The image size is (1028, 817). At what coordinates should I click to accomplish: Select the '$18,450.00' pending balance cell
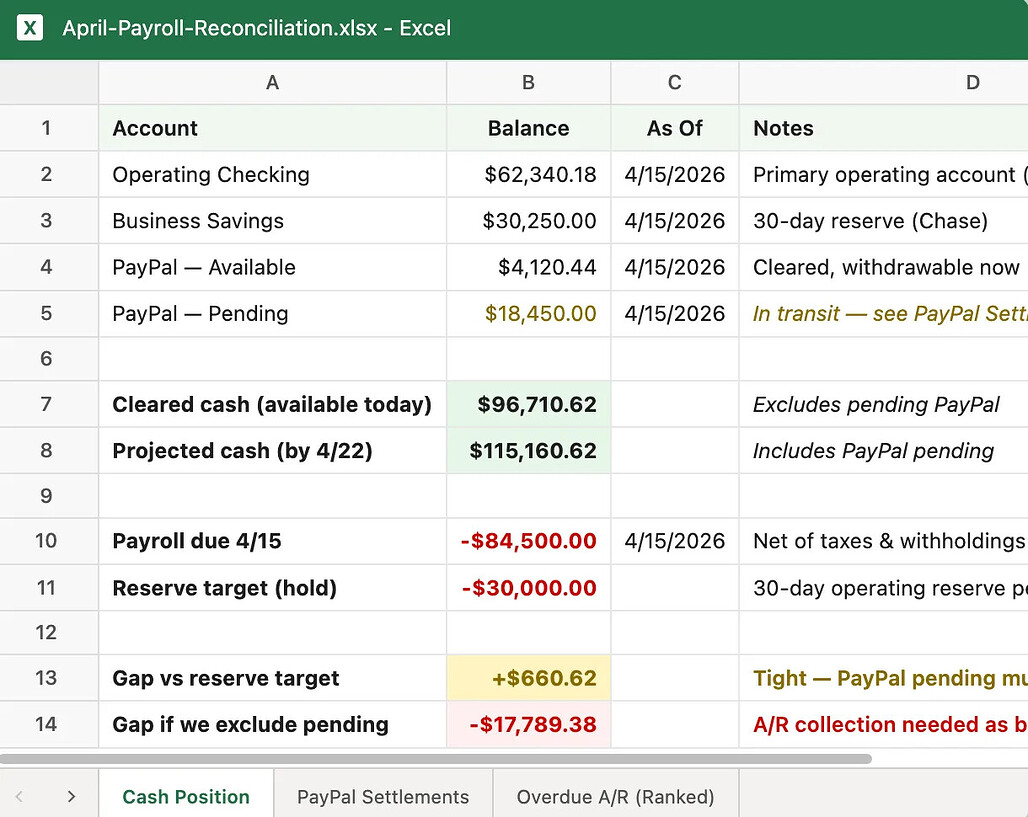[528, 313]
